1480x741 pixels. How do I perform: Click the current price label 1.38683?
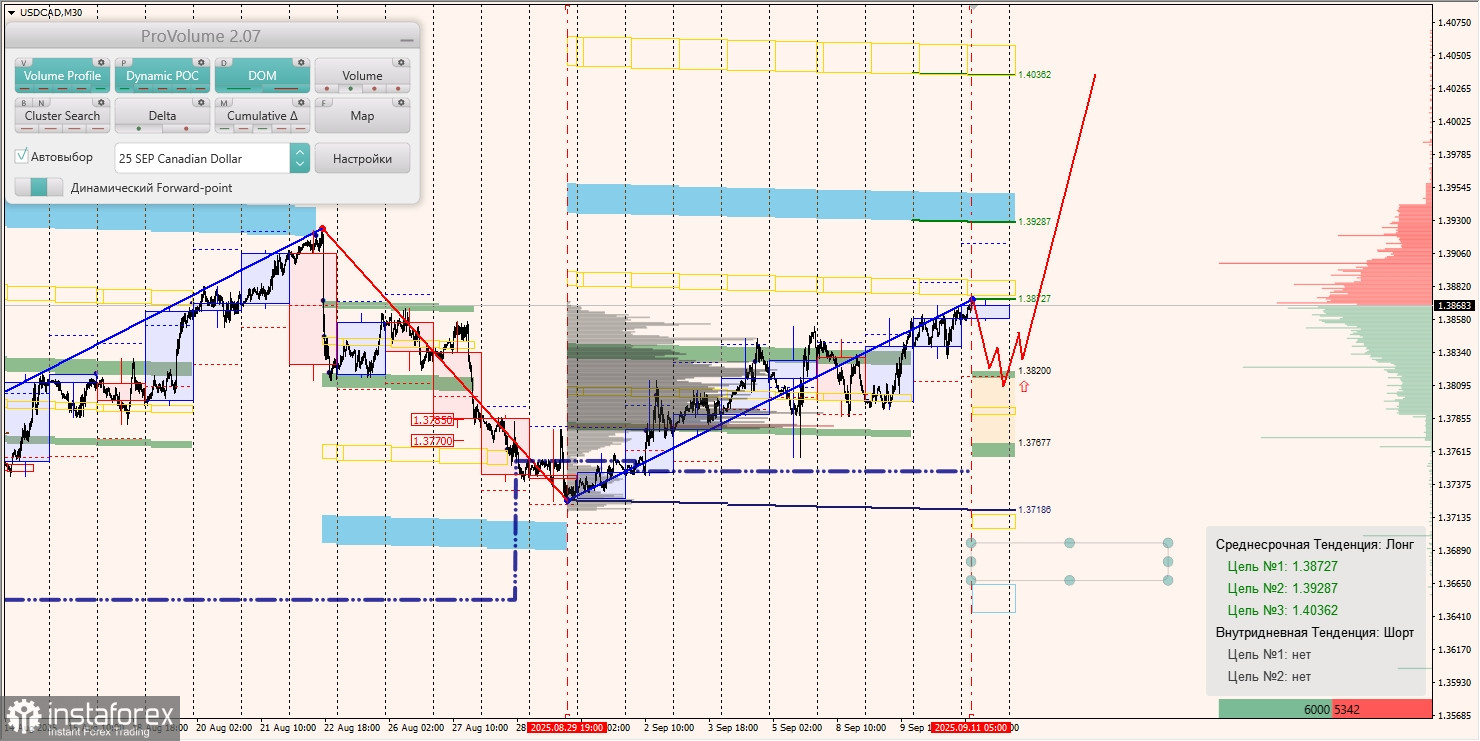tap(1454, 306)
